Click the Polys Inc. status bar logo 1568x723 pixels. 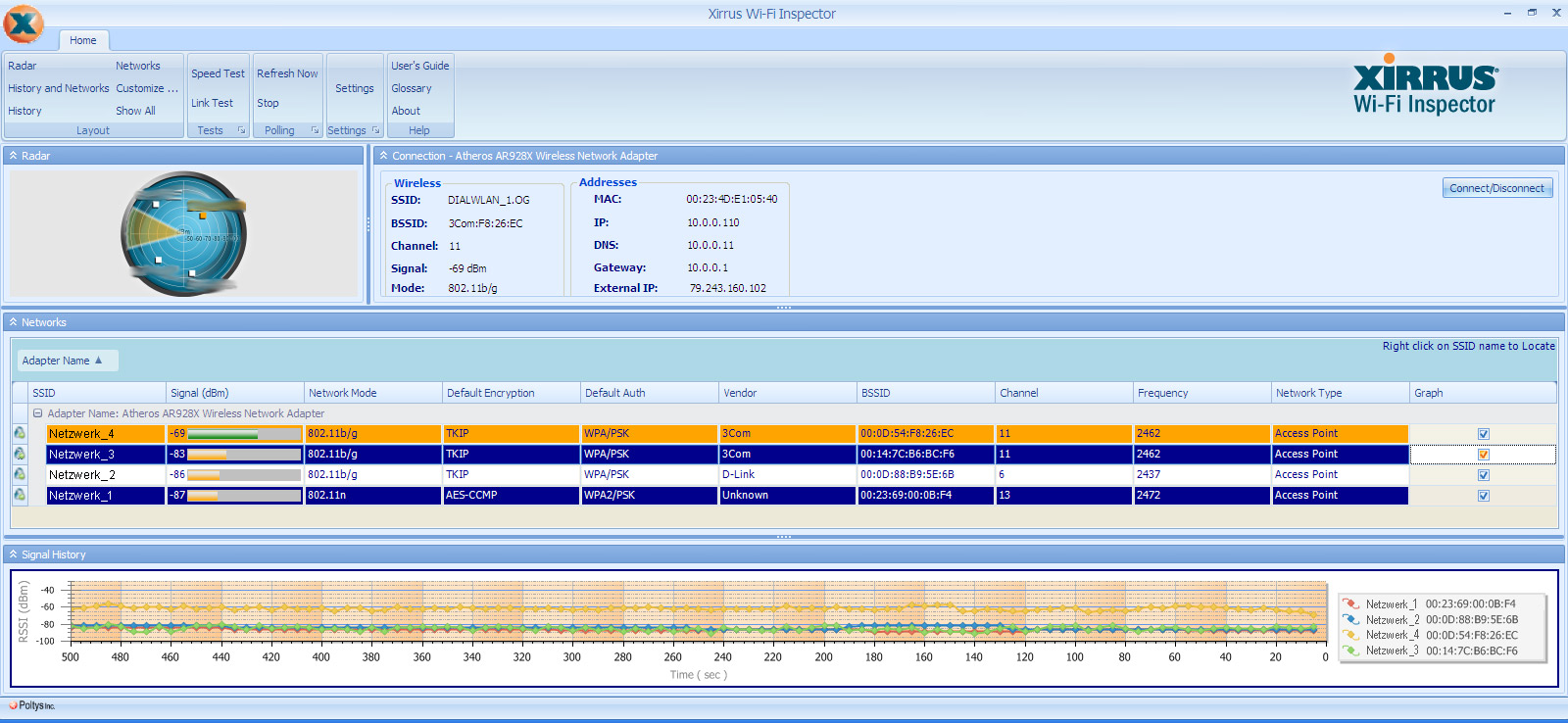[x=31, y=705]
